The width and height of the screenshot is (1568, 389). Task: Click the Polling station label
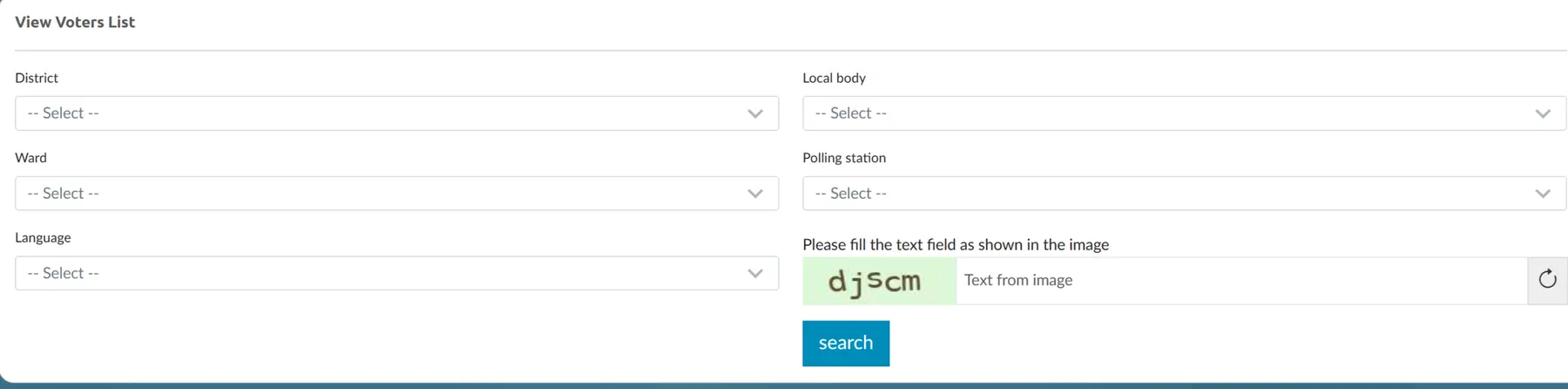pos(844,158)
